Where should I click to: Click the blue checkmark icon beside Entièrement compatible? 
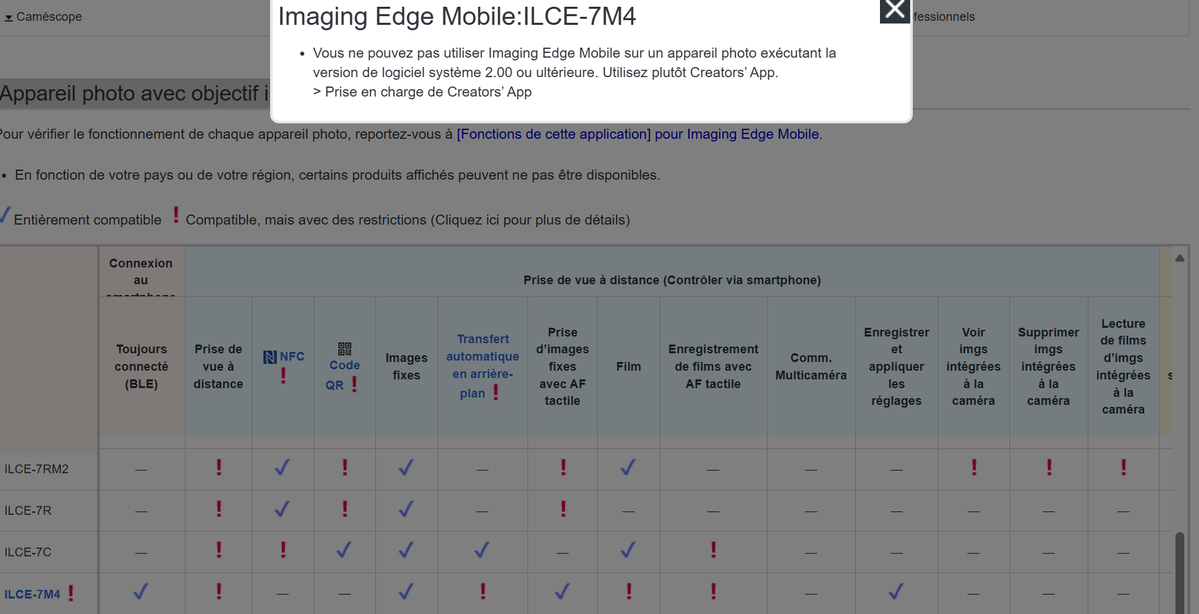click(x=5, y=216)
